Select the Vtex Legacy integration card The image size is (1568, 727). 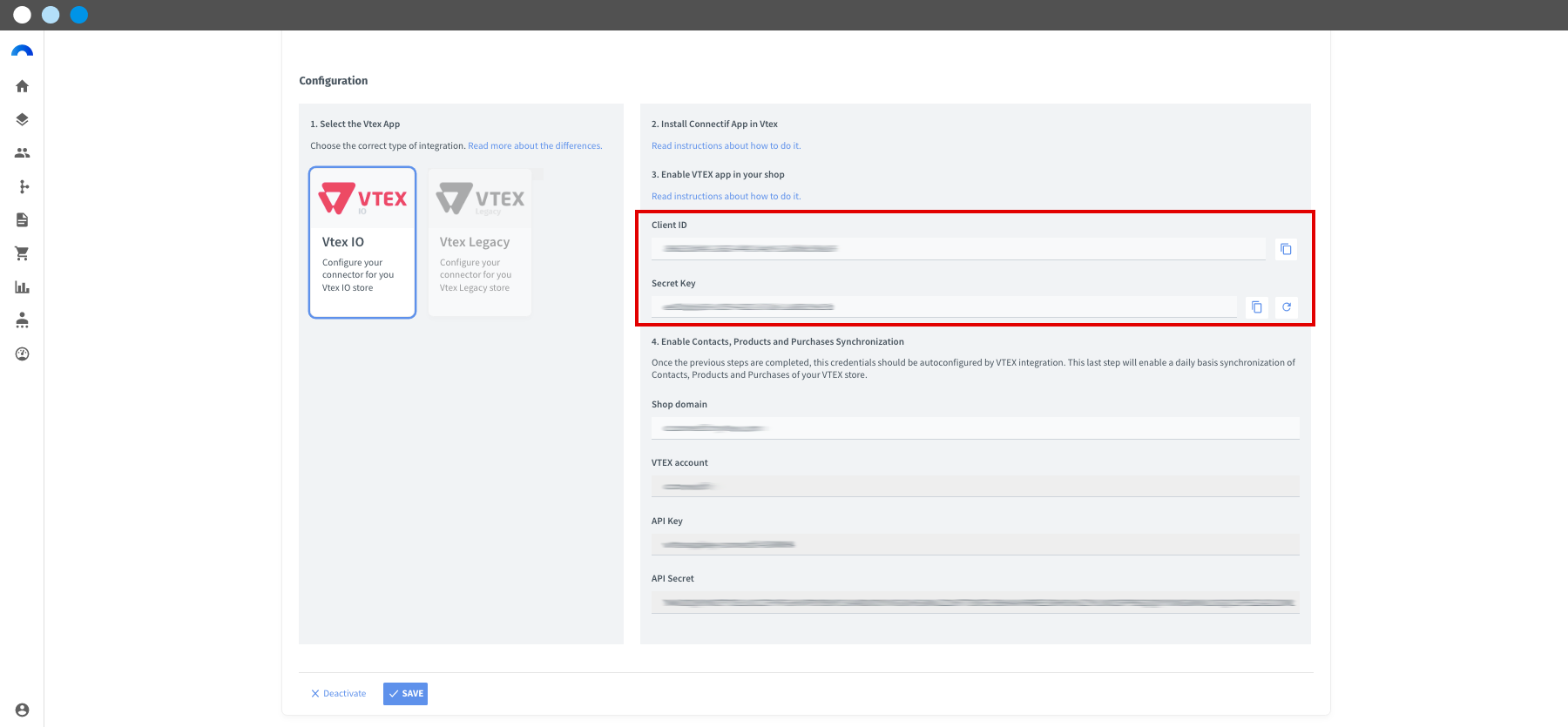pos(480,243)
